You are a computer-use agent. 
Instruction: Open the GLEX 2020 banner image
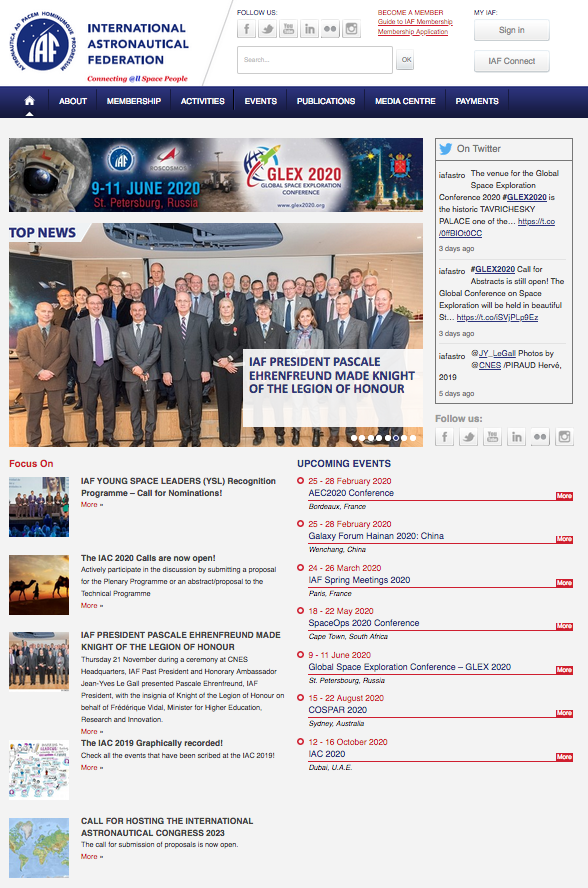click(x=216, y=175)
